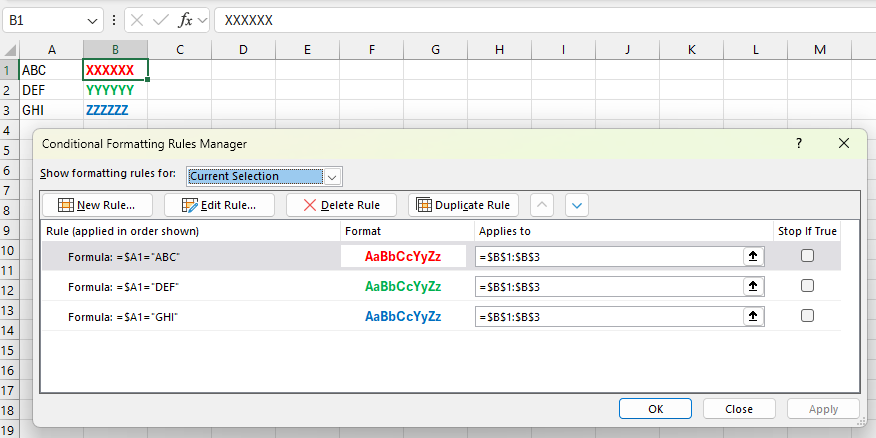Viewport: 876px width, 438px height.
Task: Click the Format column header
Action: pyautogui.click(x=408, y=231)
